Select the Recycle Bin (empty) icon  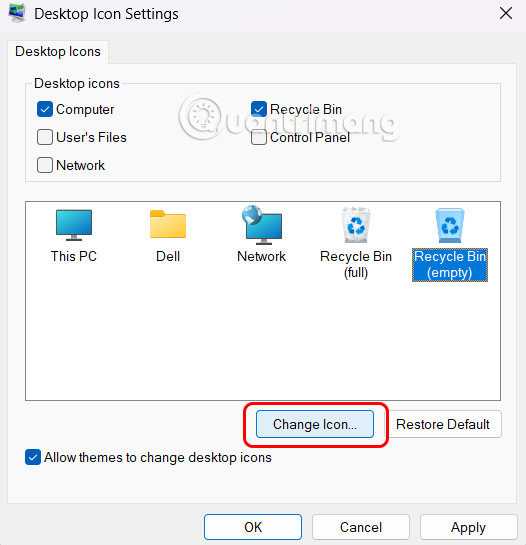[450, 225]
